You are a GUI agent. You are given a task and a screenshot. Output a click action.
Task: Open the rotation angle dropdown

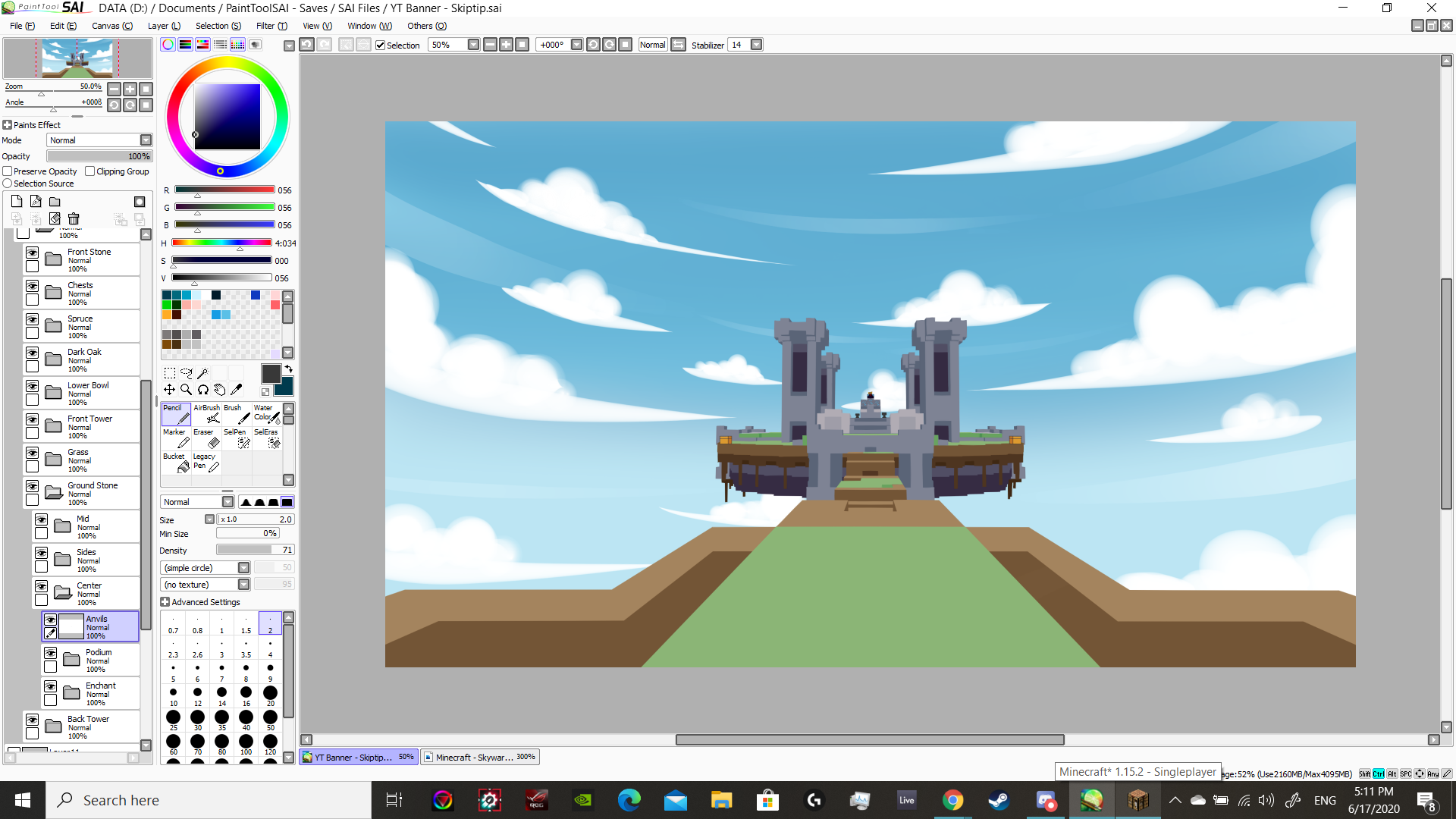click(576, 45)
